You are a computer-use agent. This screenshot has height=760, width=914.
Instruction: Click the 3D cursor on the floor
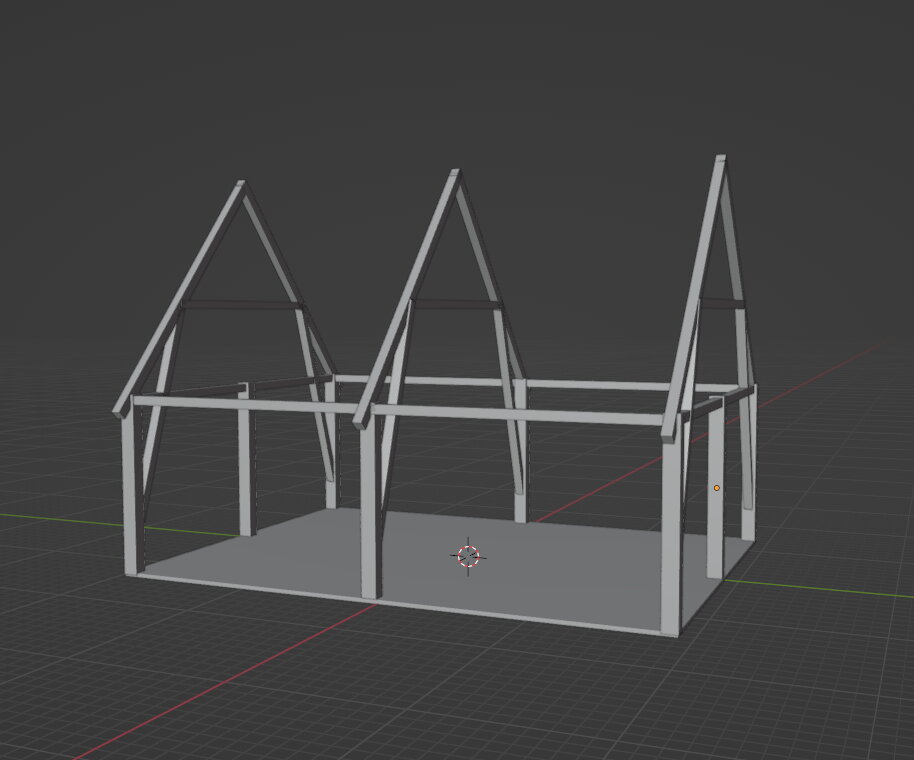click(x=468, y=556)
